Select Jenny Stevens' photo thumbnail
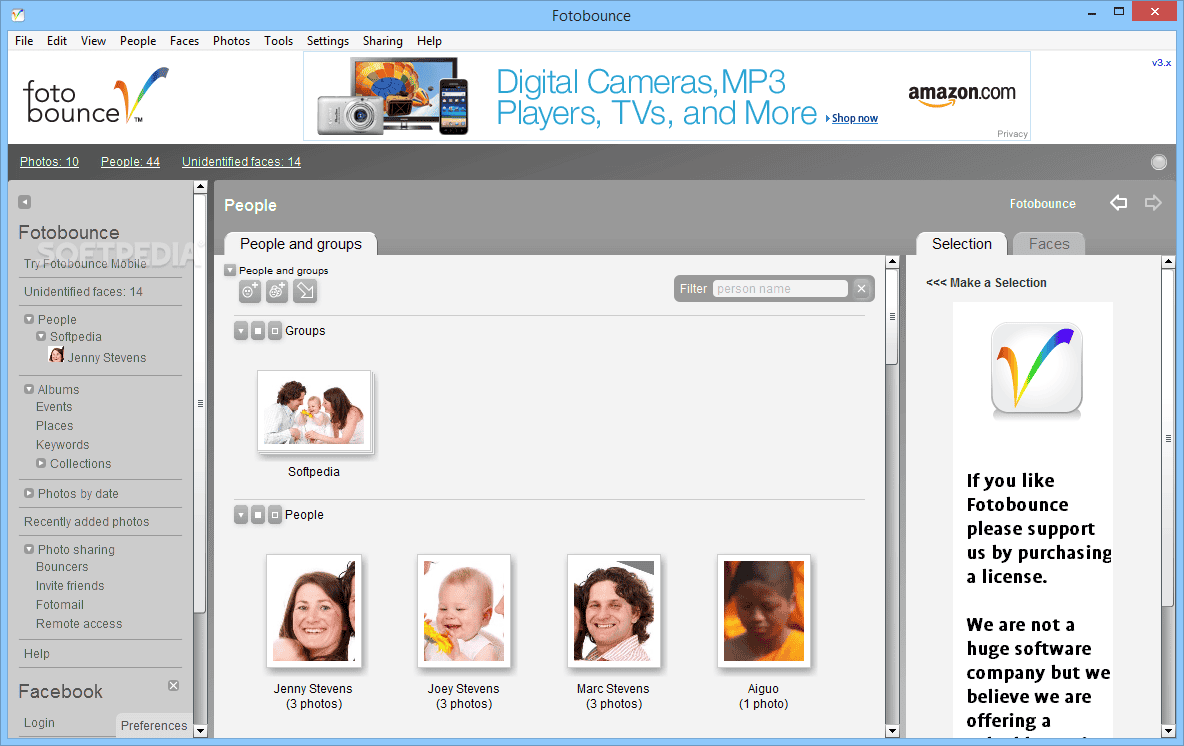 [314, 611]
